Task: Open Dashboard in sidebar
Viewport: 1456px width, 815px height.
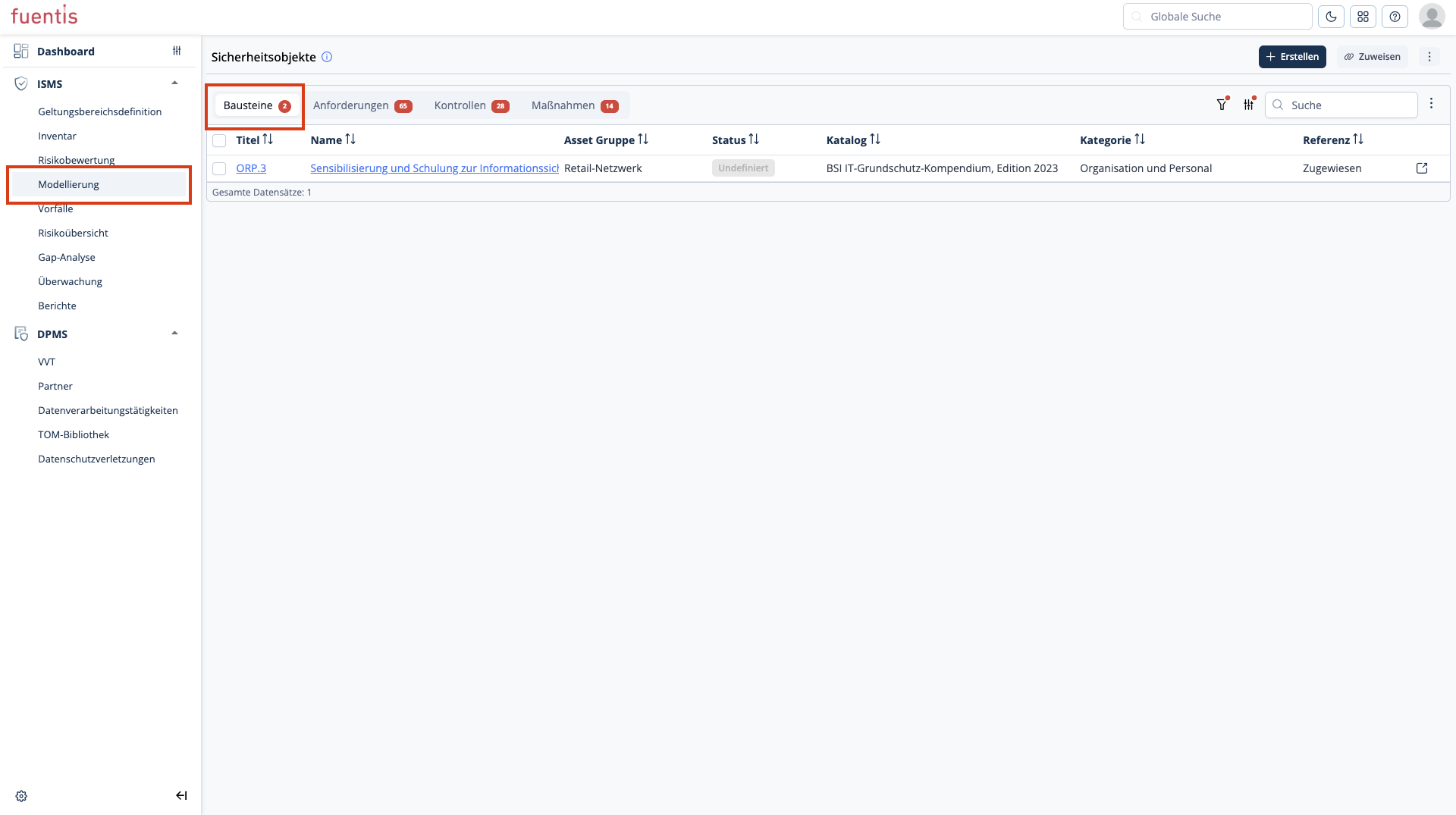Action: [66, 52]
